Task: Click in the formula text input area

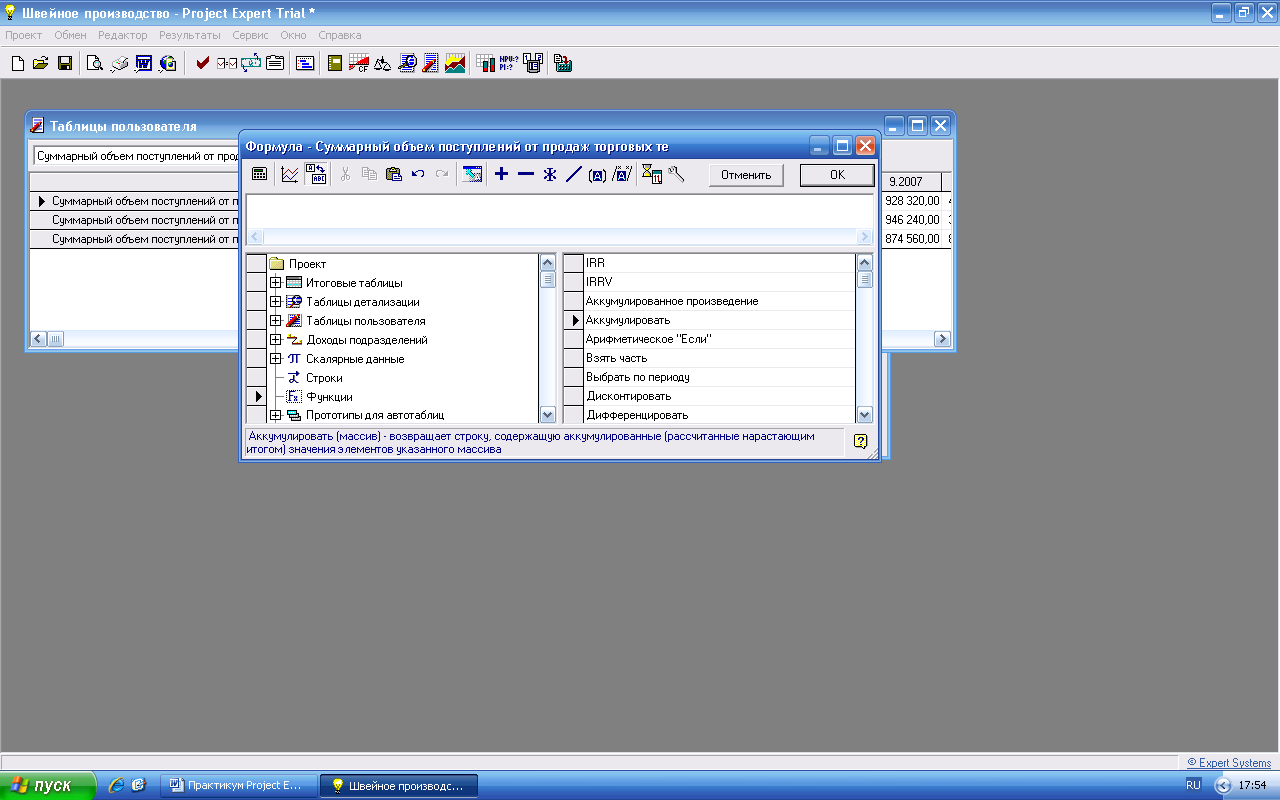Action: 560,211
